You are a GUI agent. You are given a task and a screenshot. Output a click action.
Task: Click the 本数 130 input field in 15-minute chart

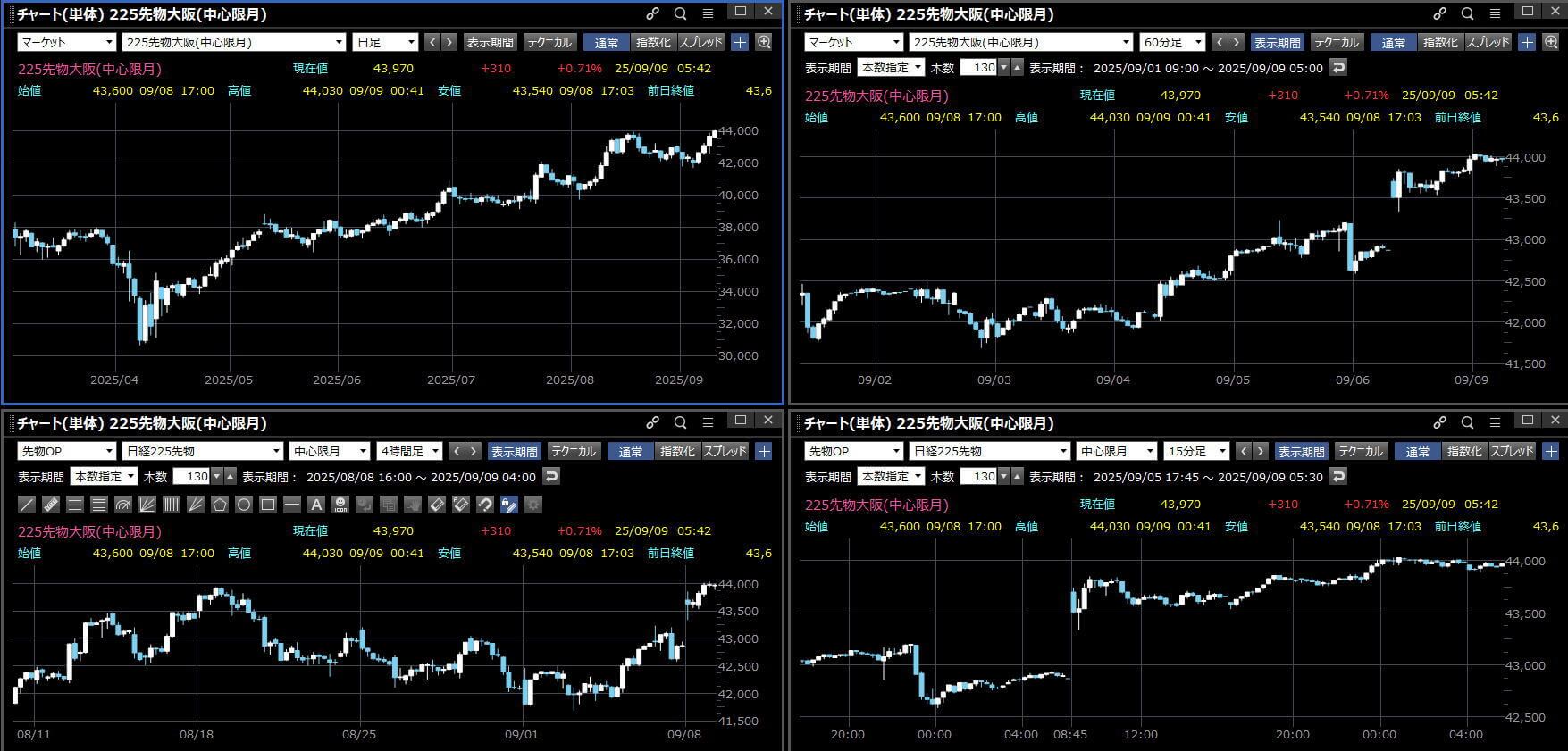pyautogui.click(x=978, y=476)
